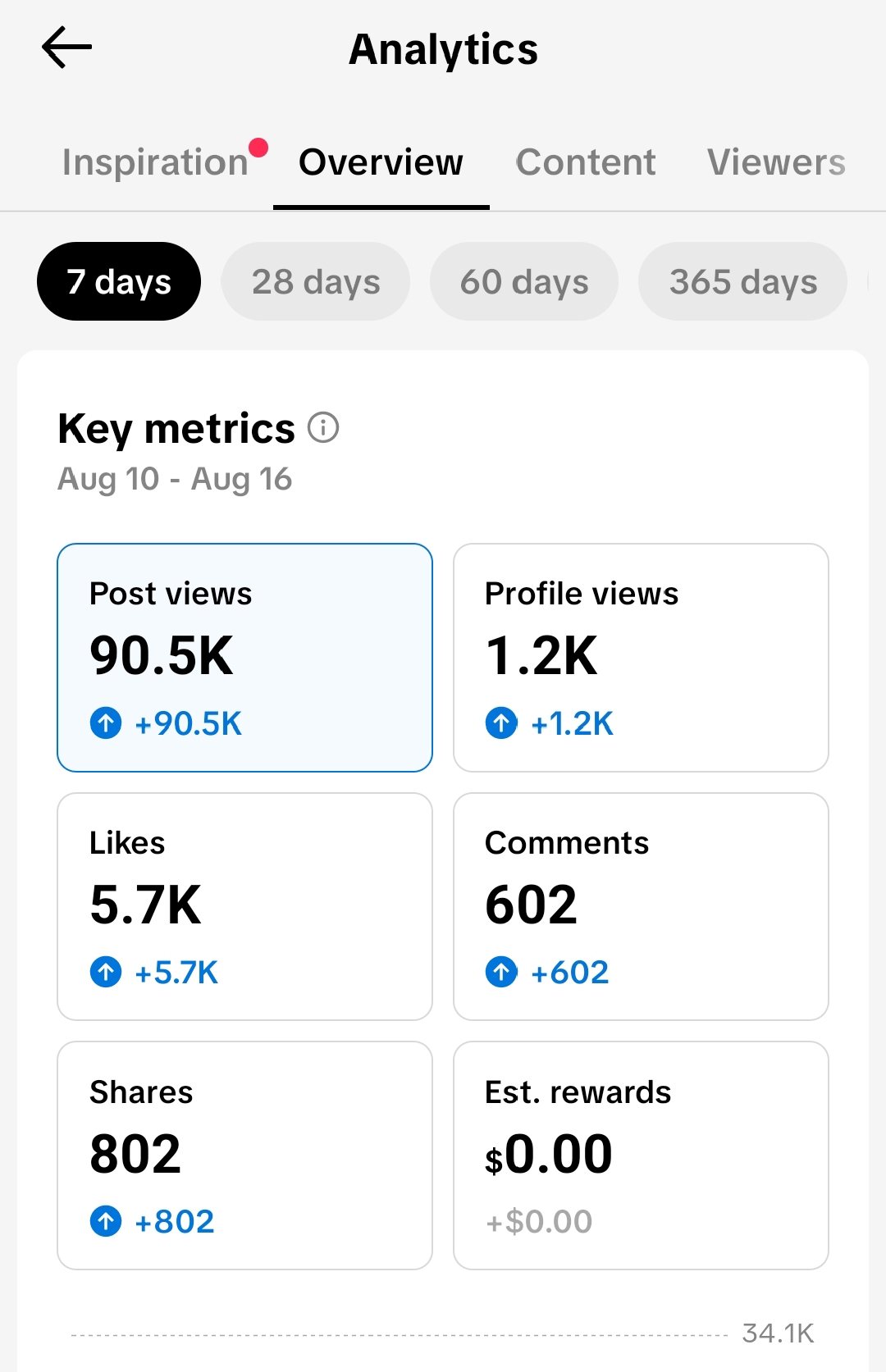The height and width of the screenshot is (1372, 886).
Task: Select the 7 days range
Action: pos(119,281)
